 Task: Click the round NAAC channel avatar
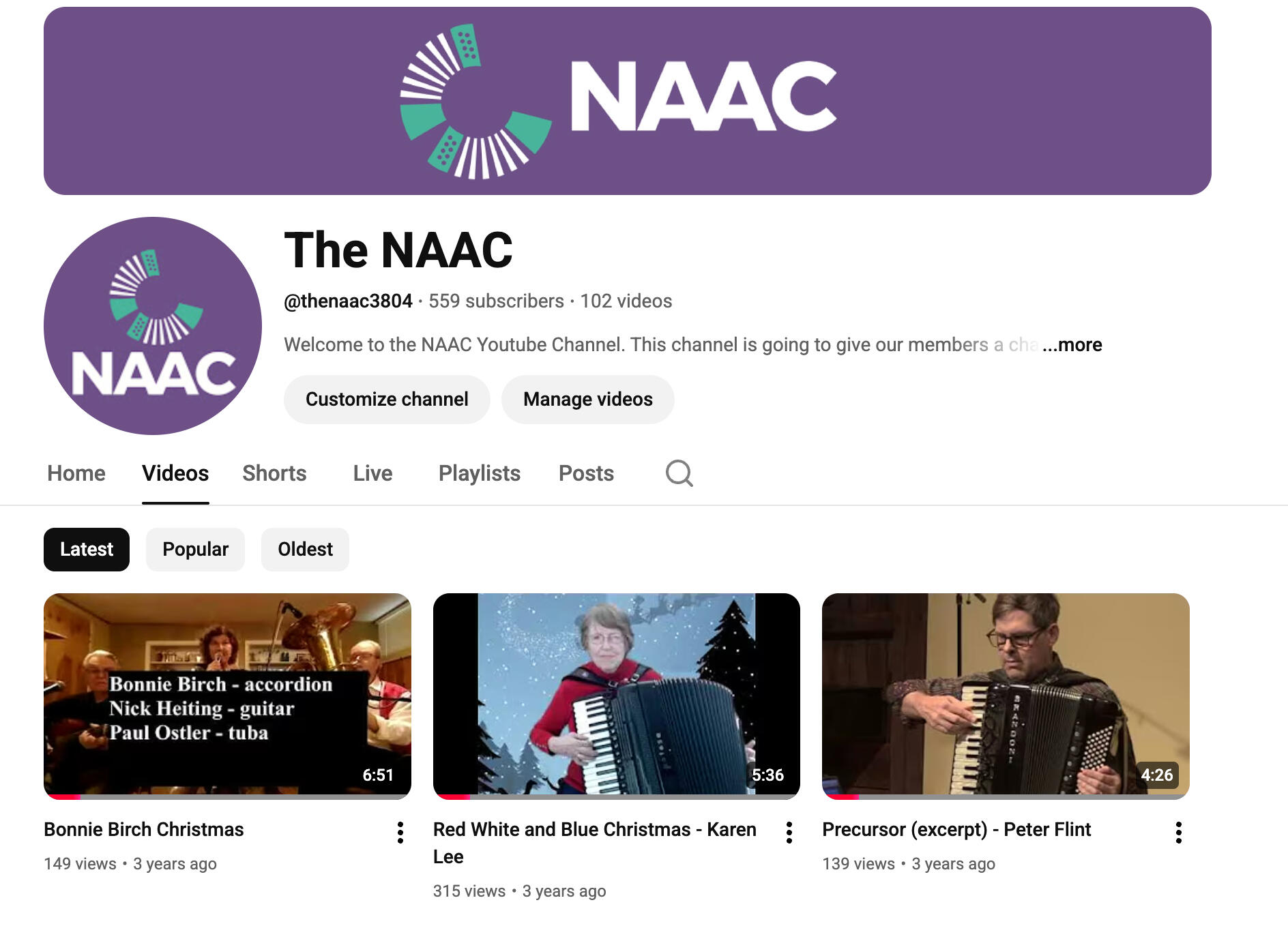click(153, 326)
